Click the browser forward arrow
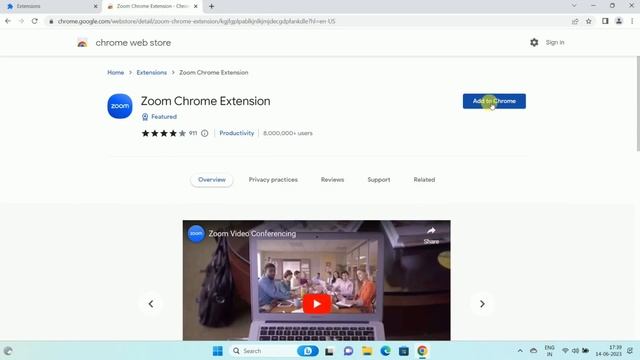The width and height of the screenshot is (640, 360). 21,21
